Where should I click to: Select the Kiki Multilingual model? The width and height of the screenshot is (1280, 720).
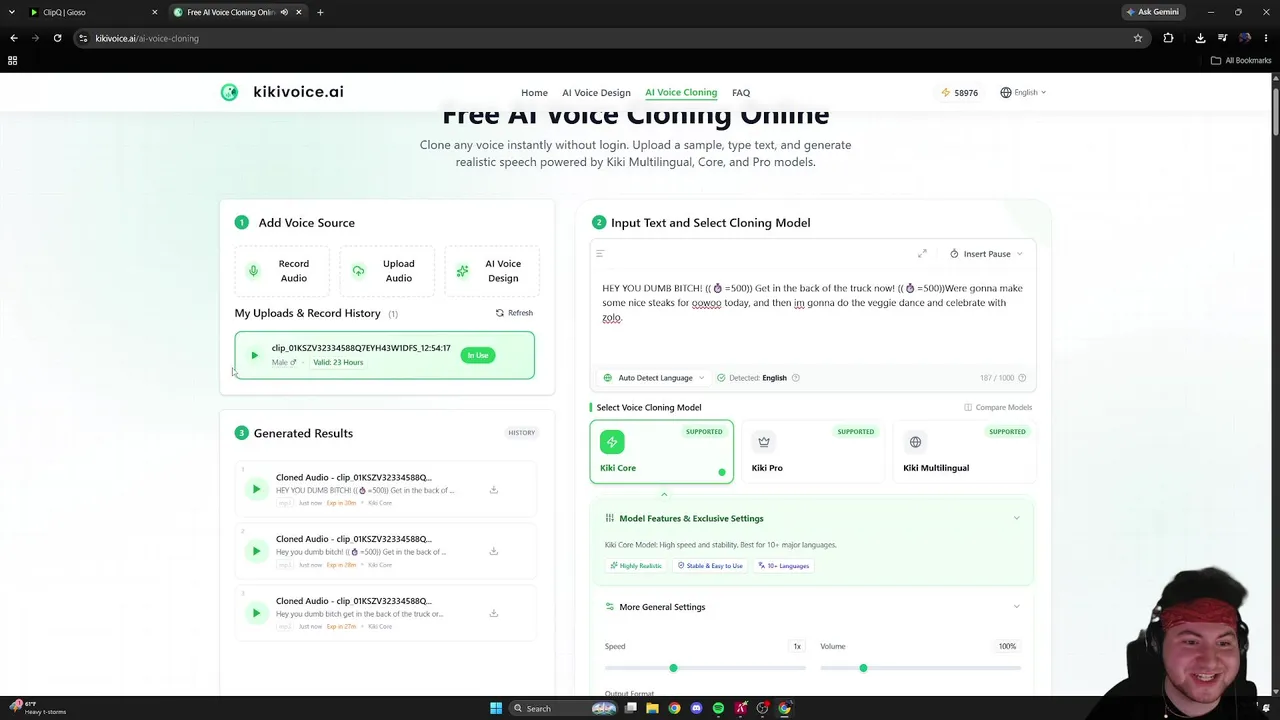tap(964, 452)
